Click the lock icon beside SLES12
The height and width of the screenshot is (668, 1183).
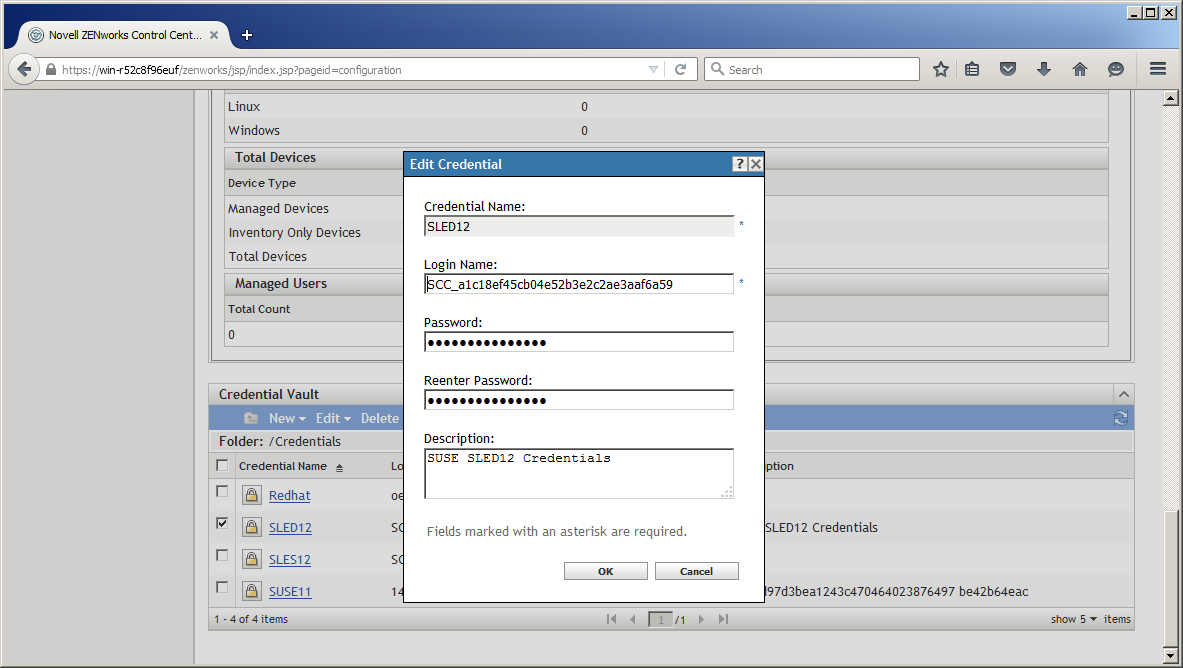(x=251, y=559)
